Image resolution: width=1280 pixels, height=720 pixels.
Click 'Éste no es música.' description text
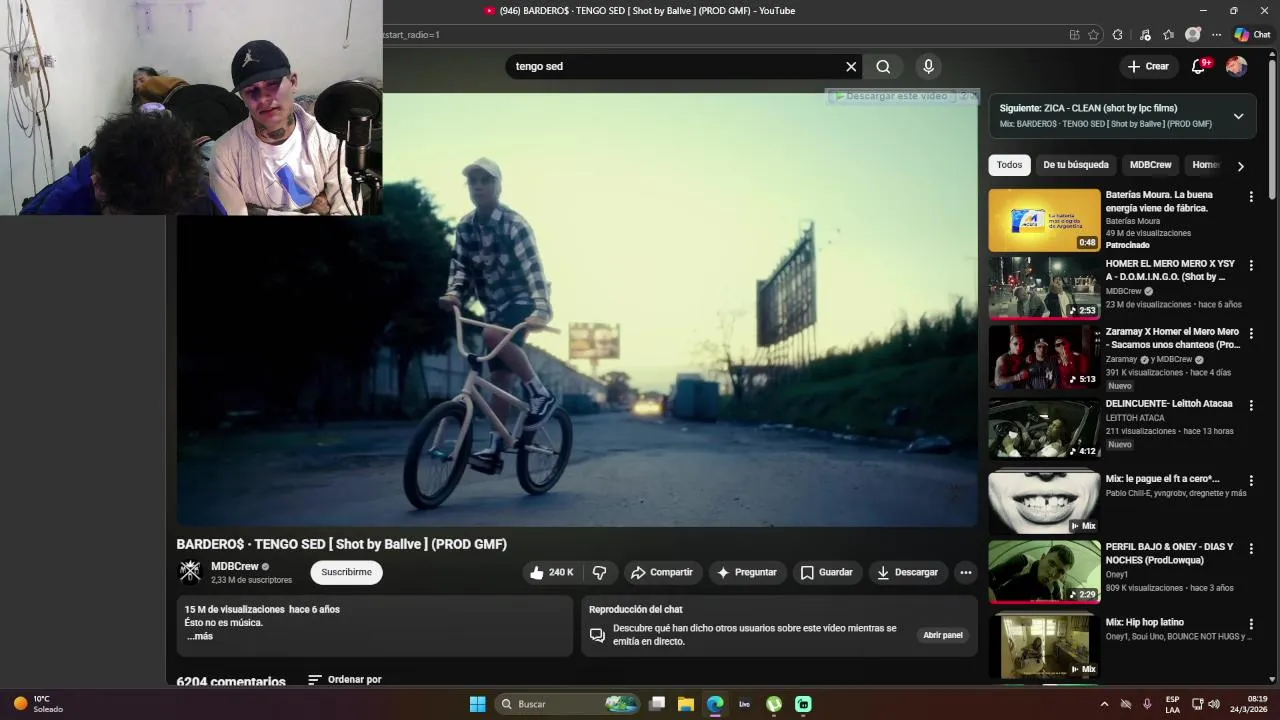click(224, 623)
